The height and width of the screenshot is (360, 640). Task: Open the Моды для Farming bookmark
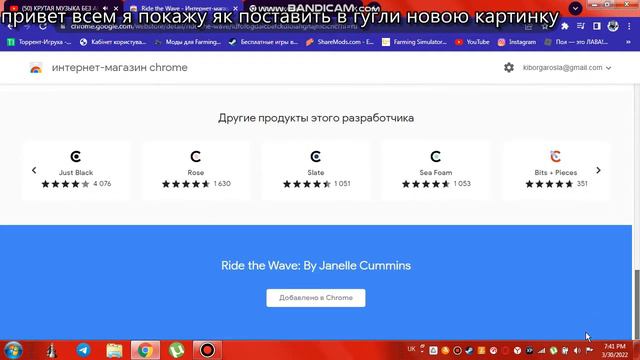(188, 42)
